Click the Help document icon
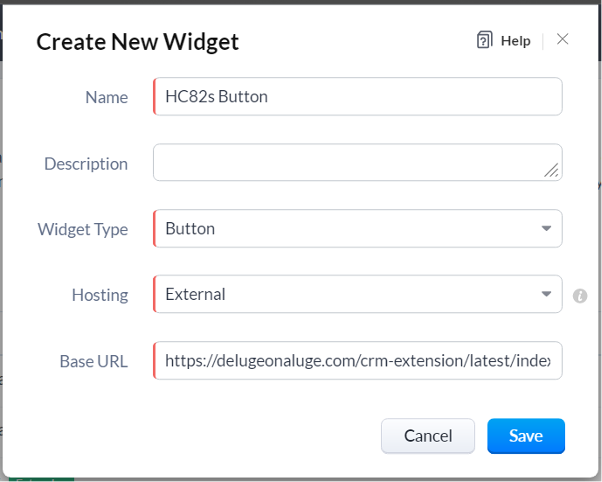 coord(485,40)
